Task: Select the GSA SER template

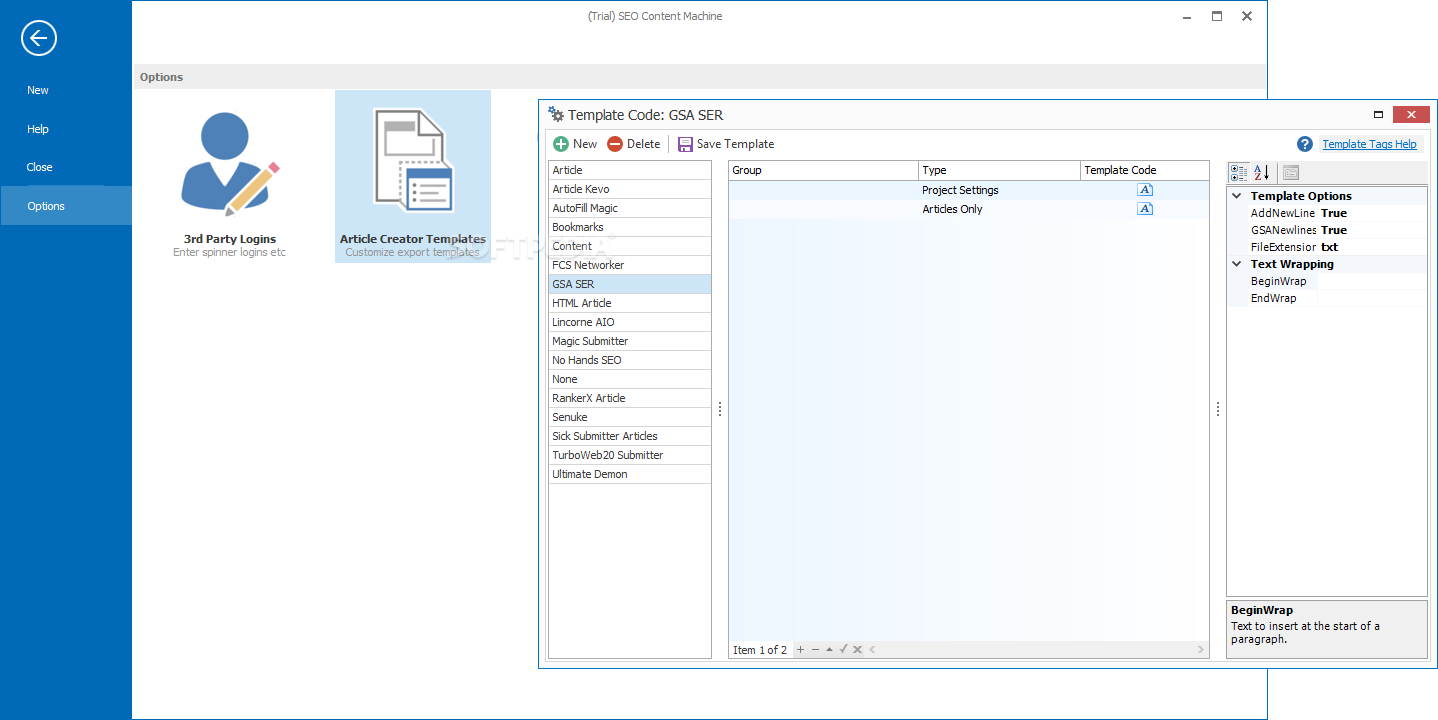Action: coord(630,284)
